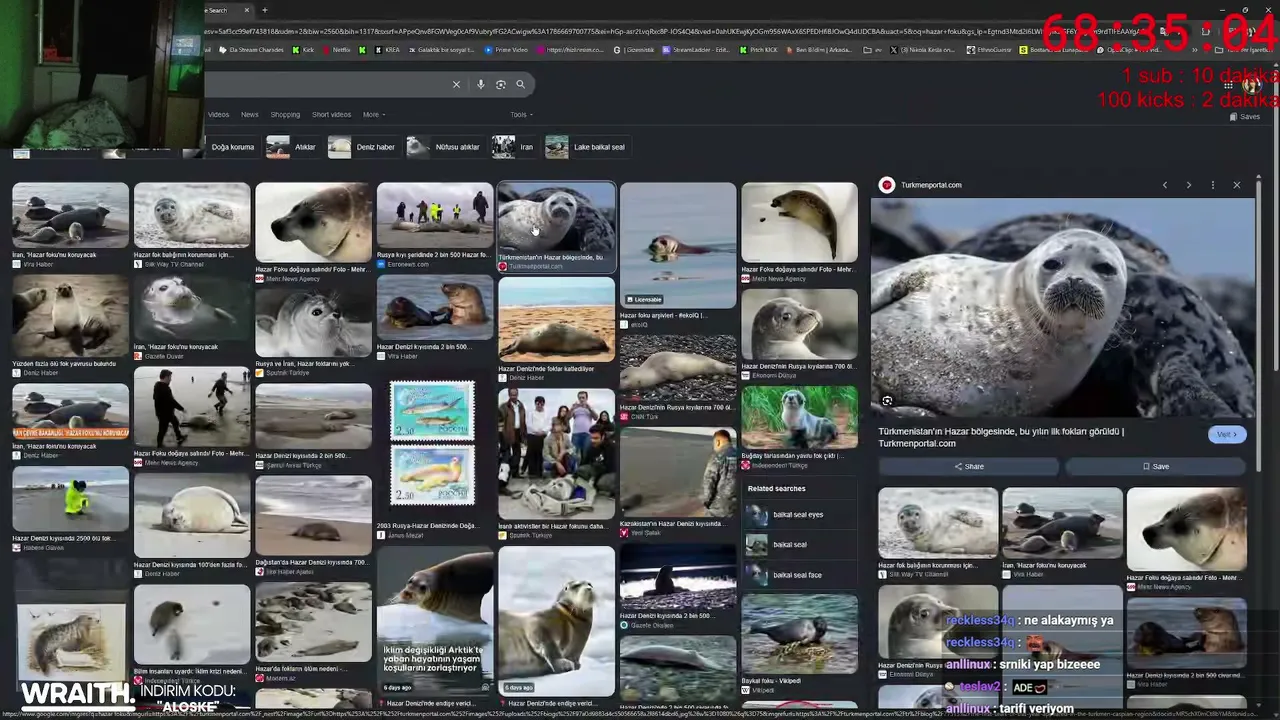The image size is (1280, 720).
Task: Select related search baikal seal face
Action: [797, 575]
